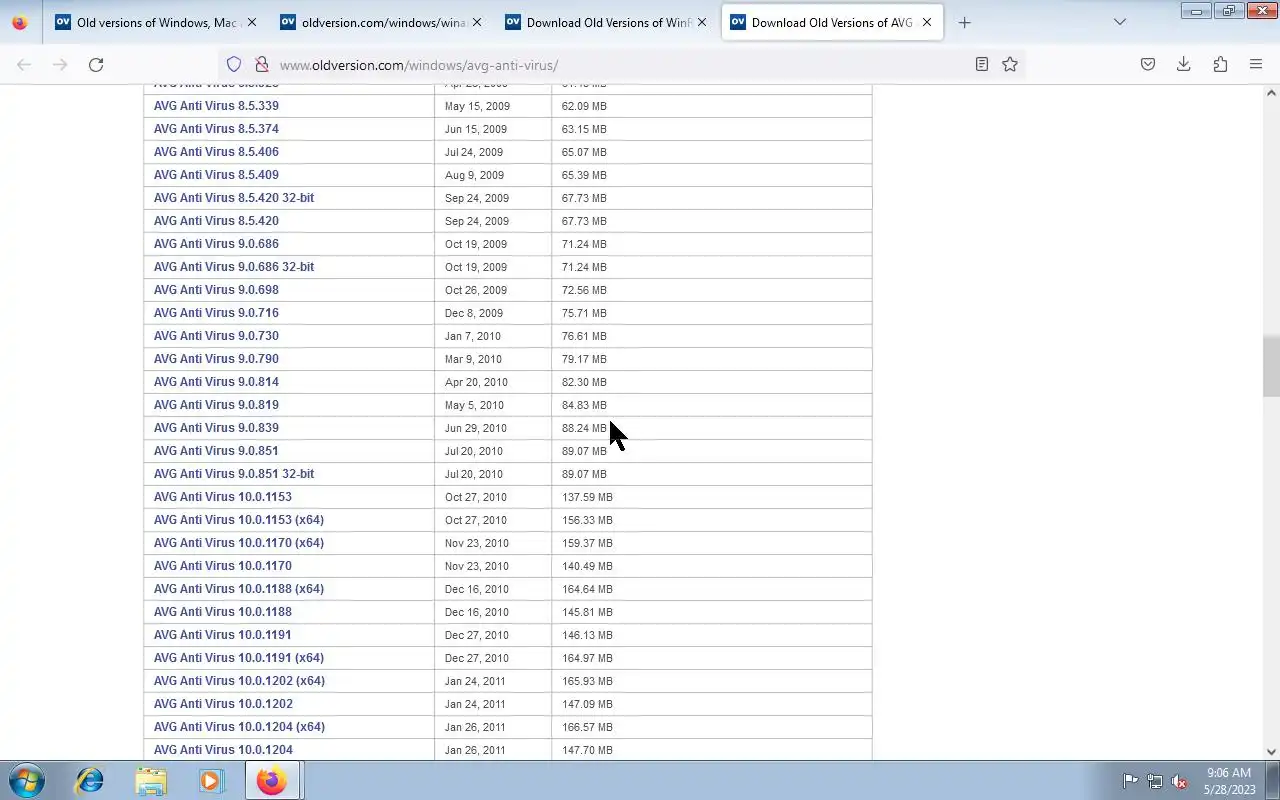Open AVG Anti Virus 10.0.1204 (x64) link
Viewport: 1280px width, 800px height.
coord(239,727)
